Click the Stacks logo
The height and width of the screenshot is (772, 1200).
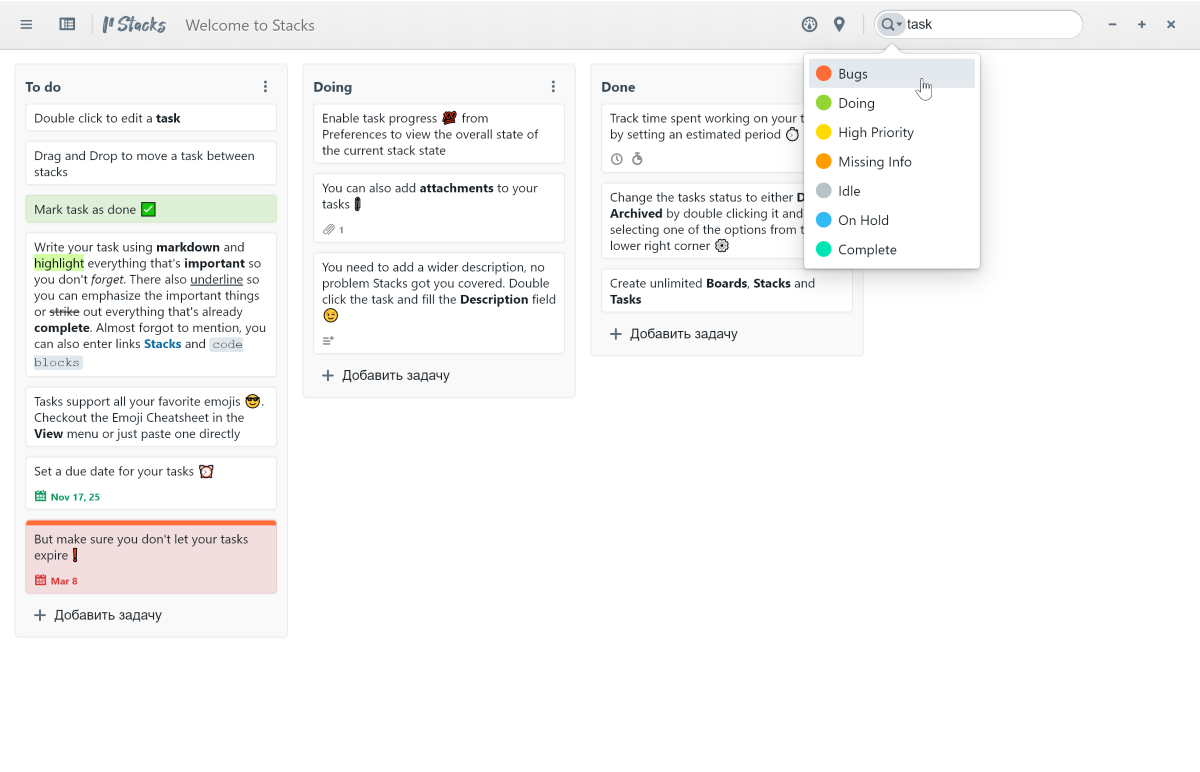[x=134, y=25]
